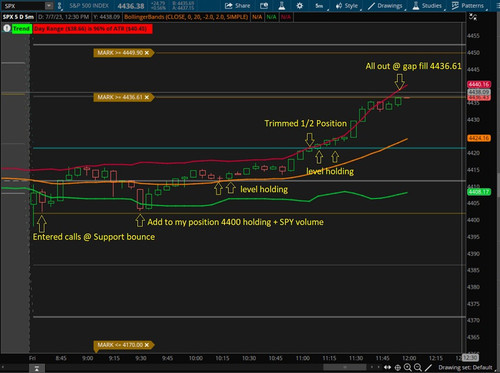Open the symbol selector dropdown arrow

click(49, 6)
